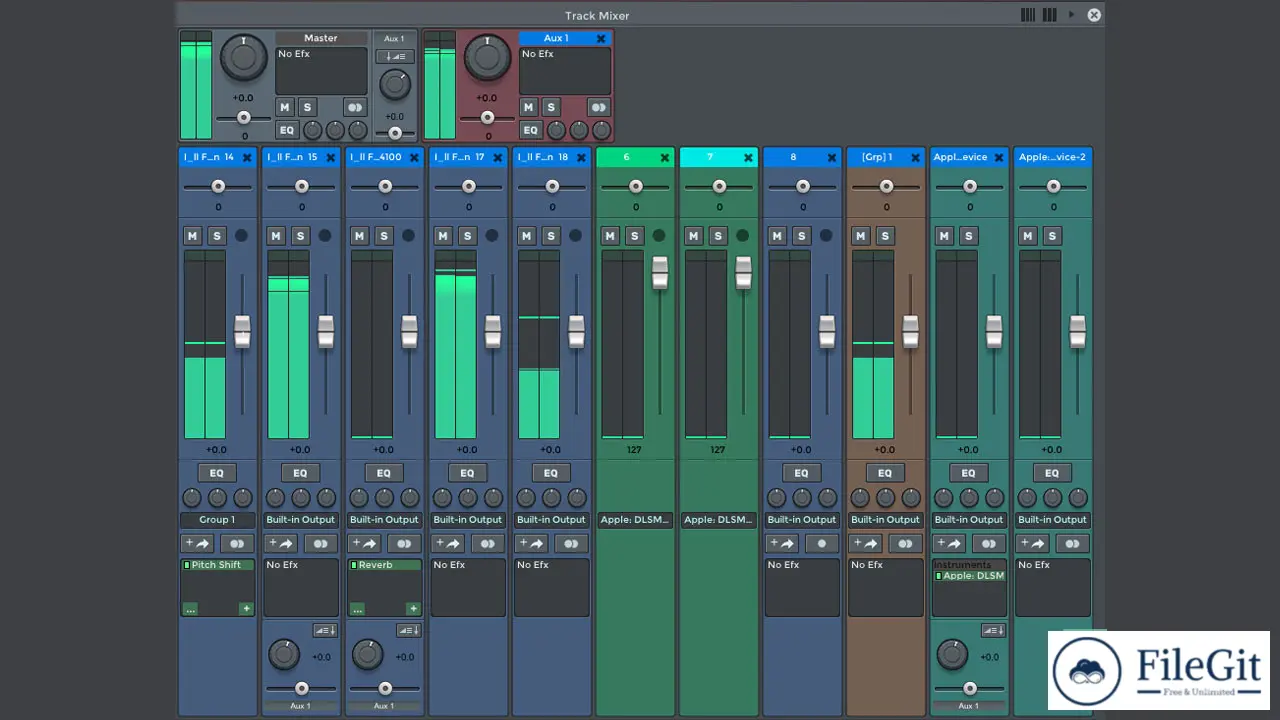1280x720 pixels.
Task: Mute track 7
Action: click(694, 236)
